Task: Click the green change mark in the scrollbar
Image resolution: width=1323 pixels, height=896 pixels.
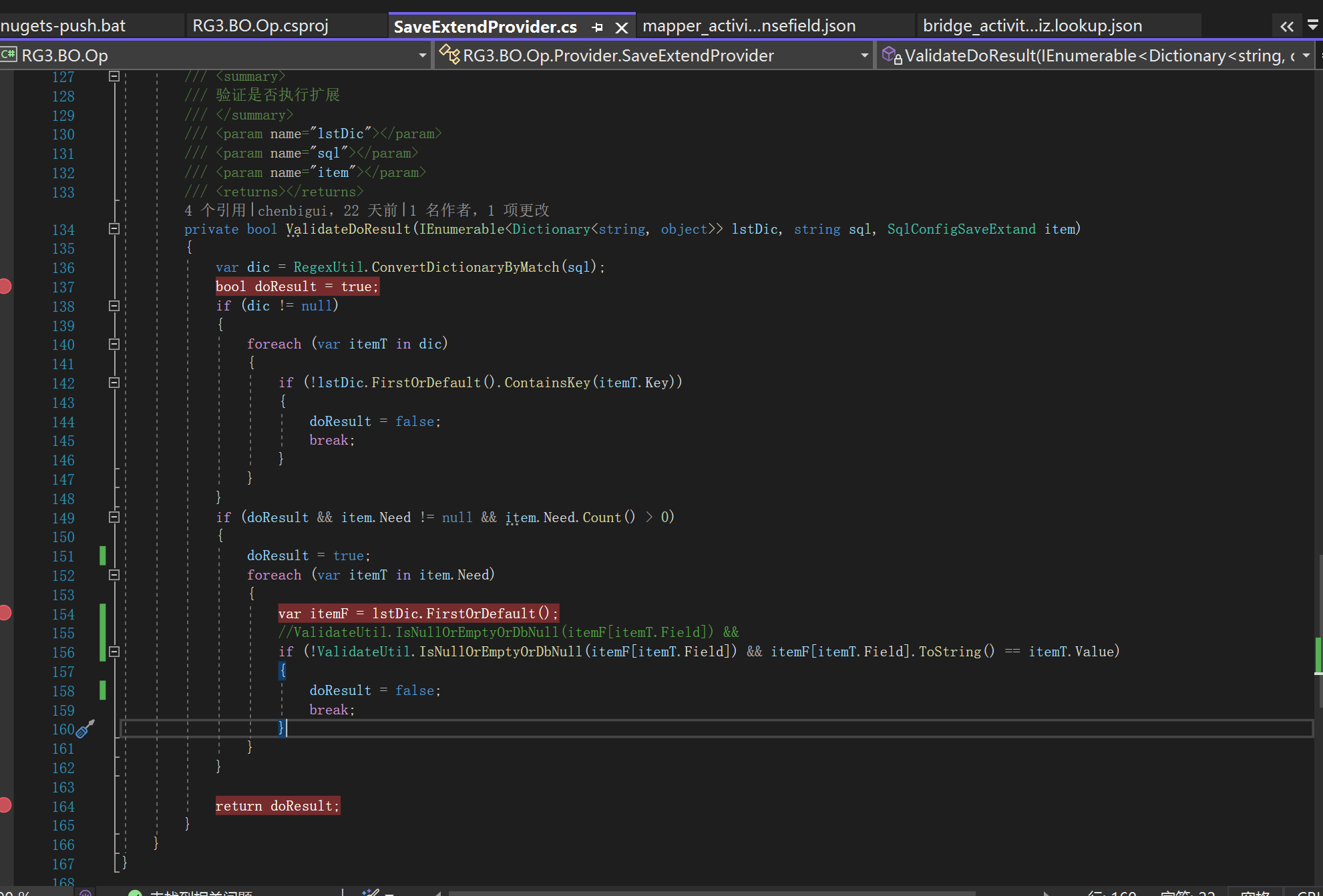Action: coord(1318,655)
